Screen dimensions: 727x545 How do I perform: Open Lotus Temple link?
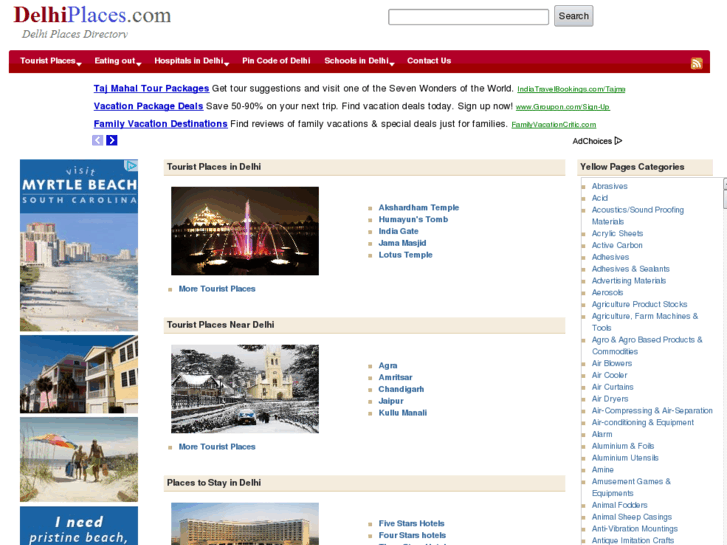405,255
